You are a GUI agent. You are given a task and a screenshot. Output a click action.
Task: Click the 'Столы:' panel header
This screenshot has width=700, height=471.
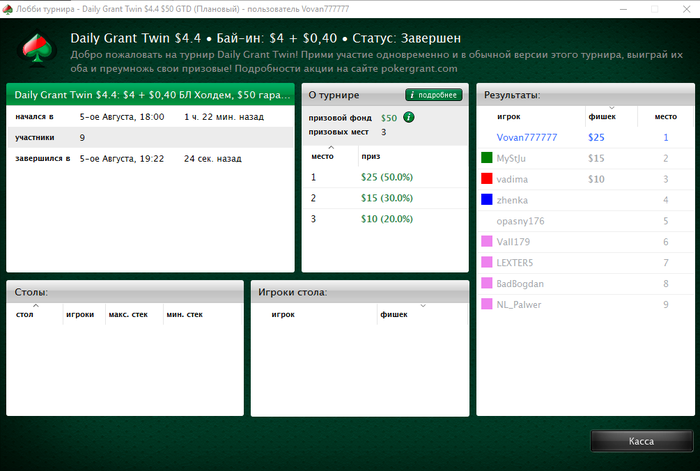(125, 292)
